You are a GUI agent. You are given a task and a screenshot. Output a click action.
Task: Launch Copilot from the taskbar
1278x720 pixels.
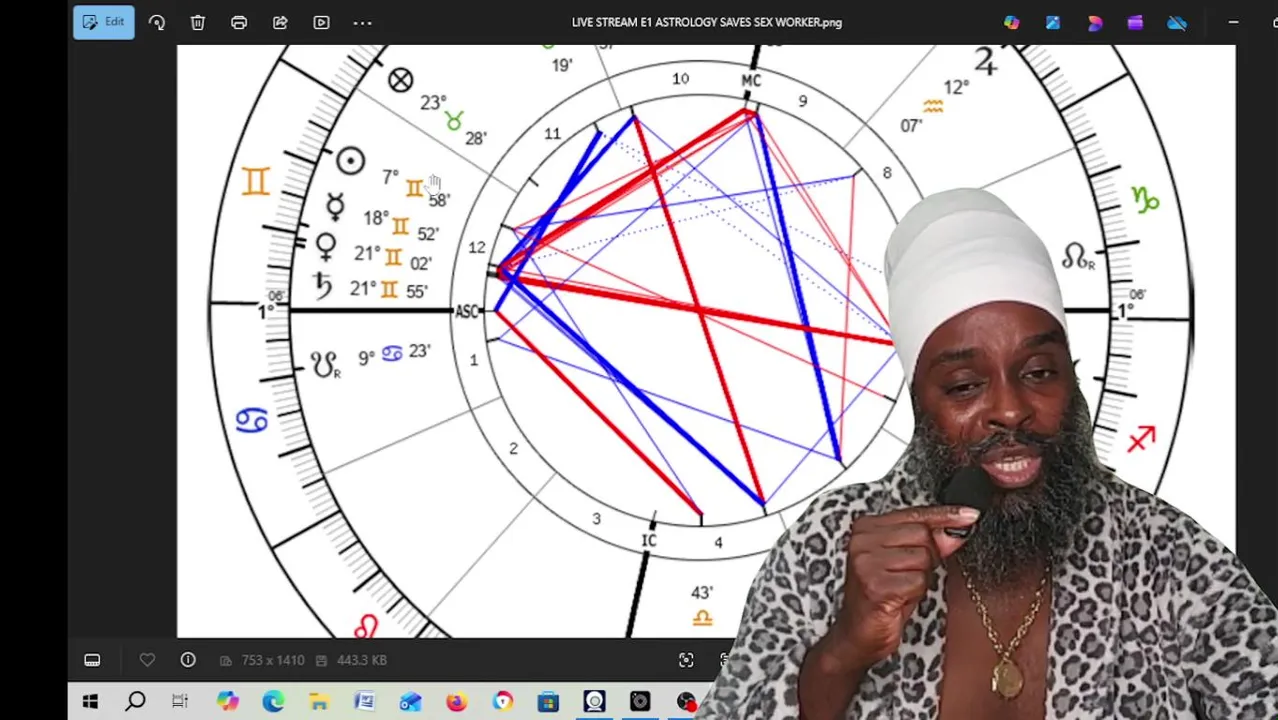227,702
